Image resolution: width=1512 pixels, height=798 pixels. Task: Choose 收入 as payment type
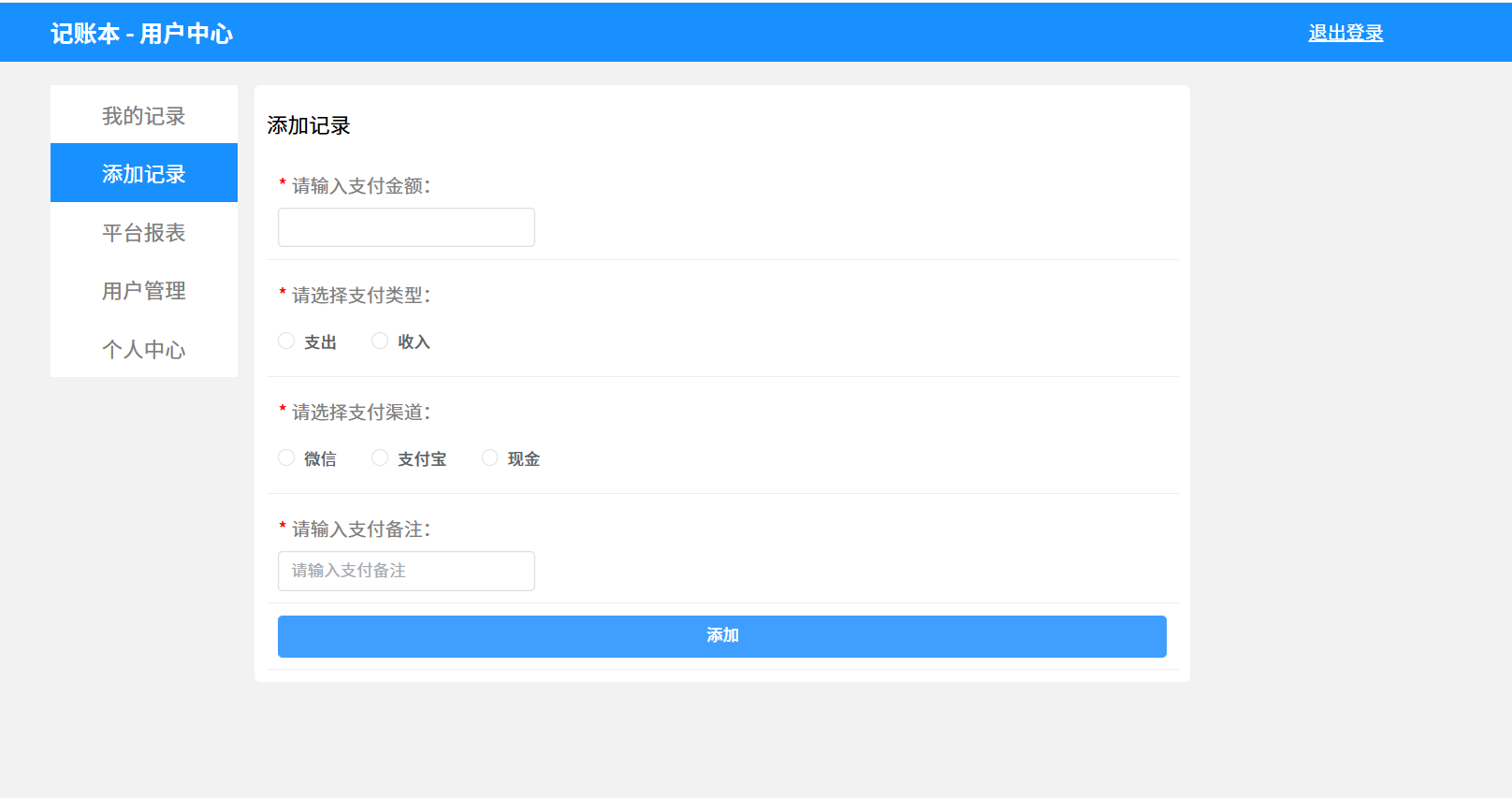(x=380, y=341)
